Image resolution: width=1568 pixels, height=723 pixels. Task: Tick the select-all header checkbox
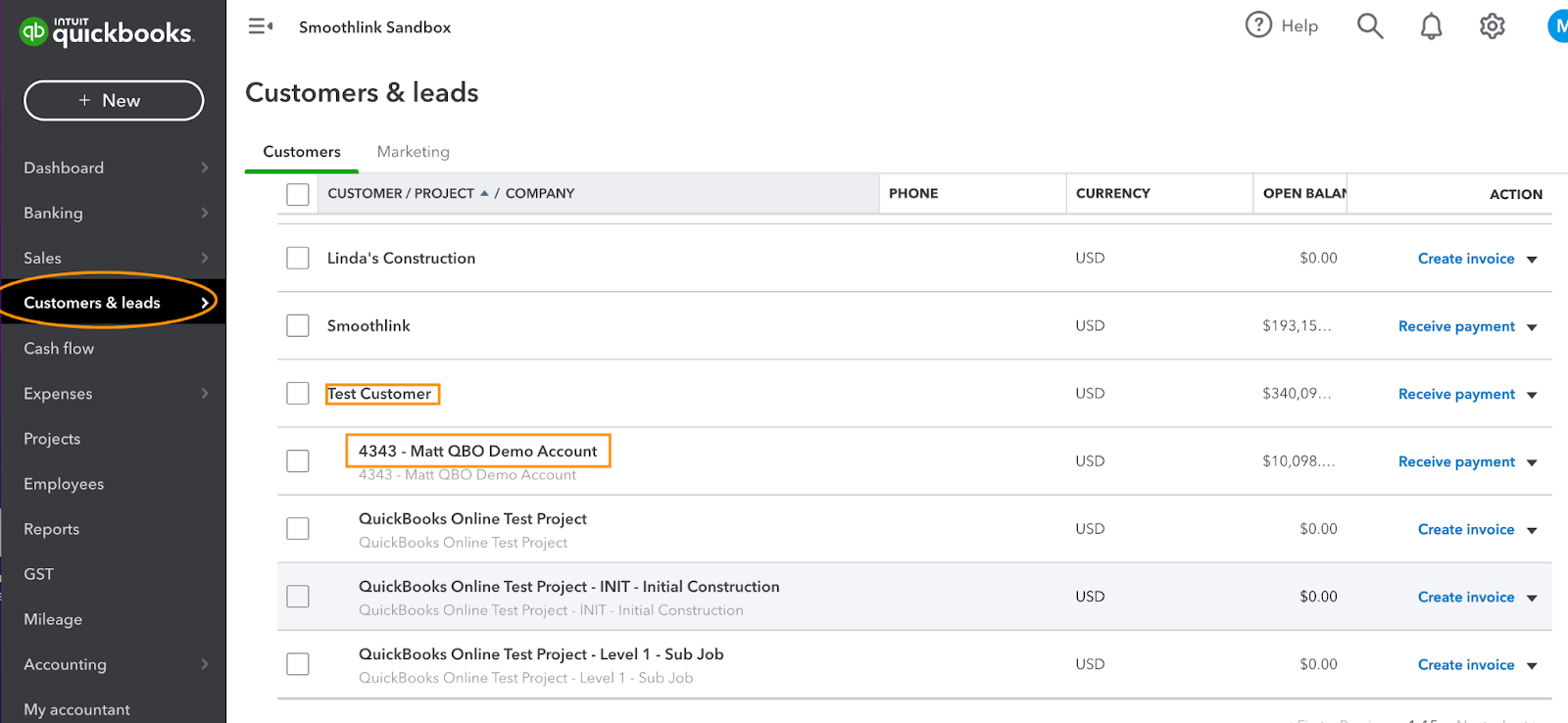[298, 194]
